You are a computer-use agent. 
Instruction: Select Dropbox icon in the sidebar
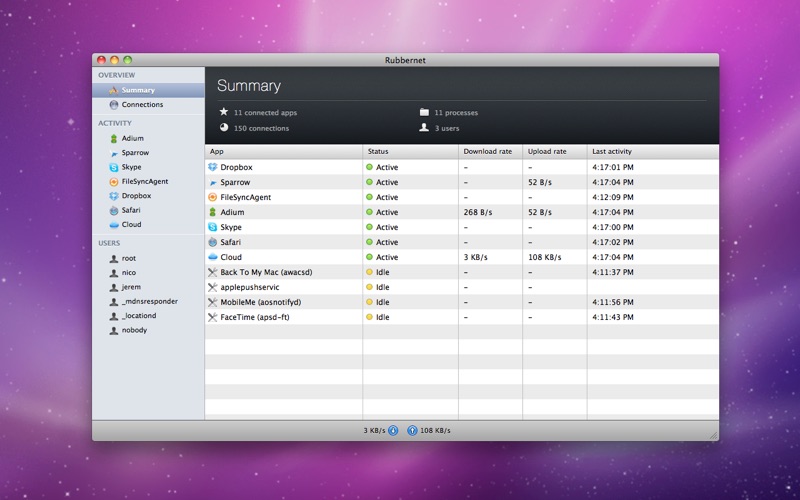(114, 196)
